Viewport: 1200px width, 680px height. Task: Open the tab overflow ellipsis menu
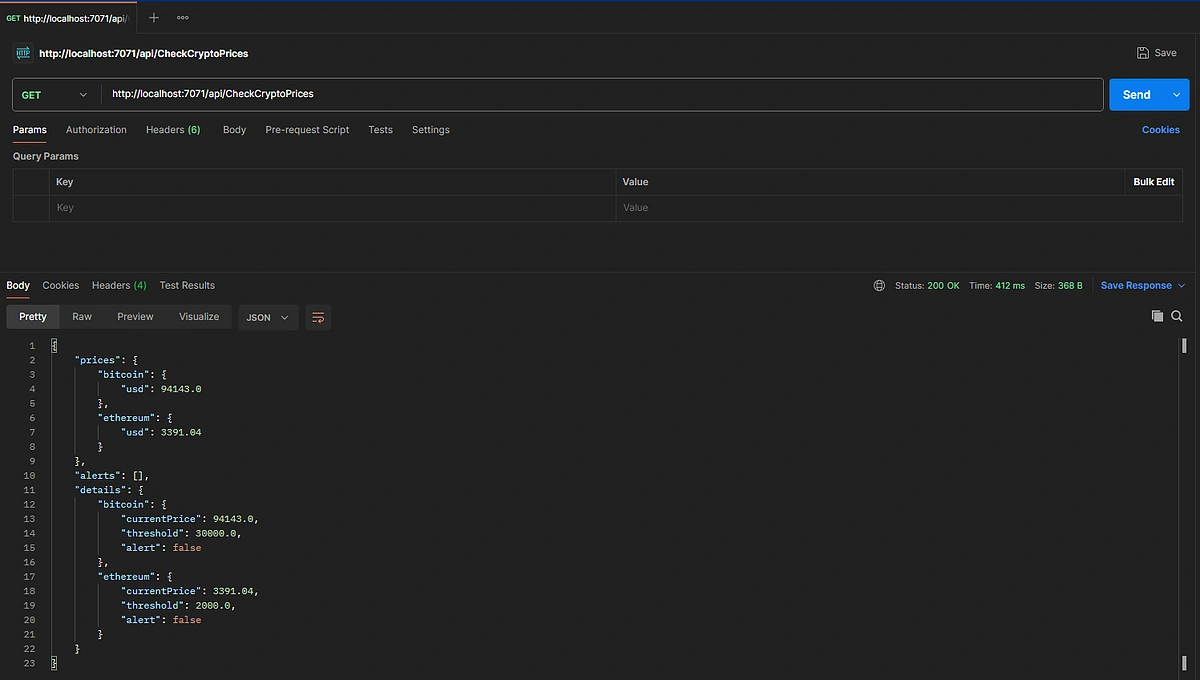point(182,17)
